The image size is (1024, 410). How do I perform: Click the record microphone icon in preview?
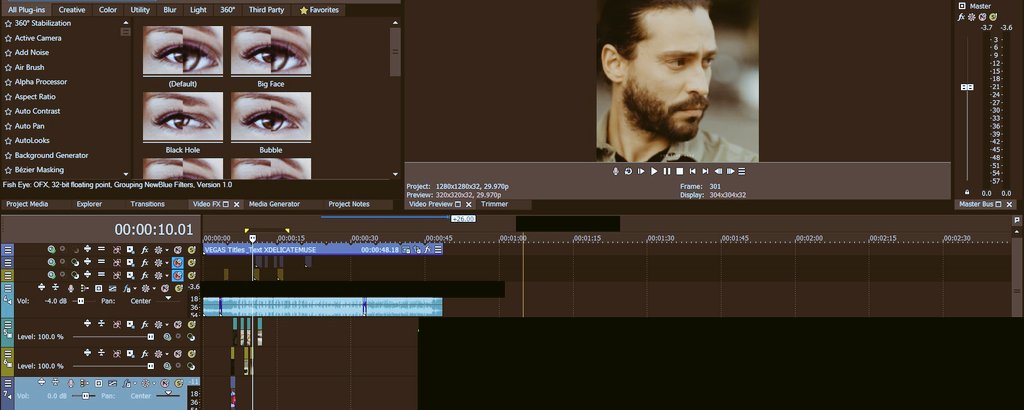616,171
